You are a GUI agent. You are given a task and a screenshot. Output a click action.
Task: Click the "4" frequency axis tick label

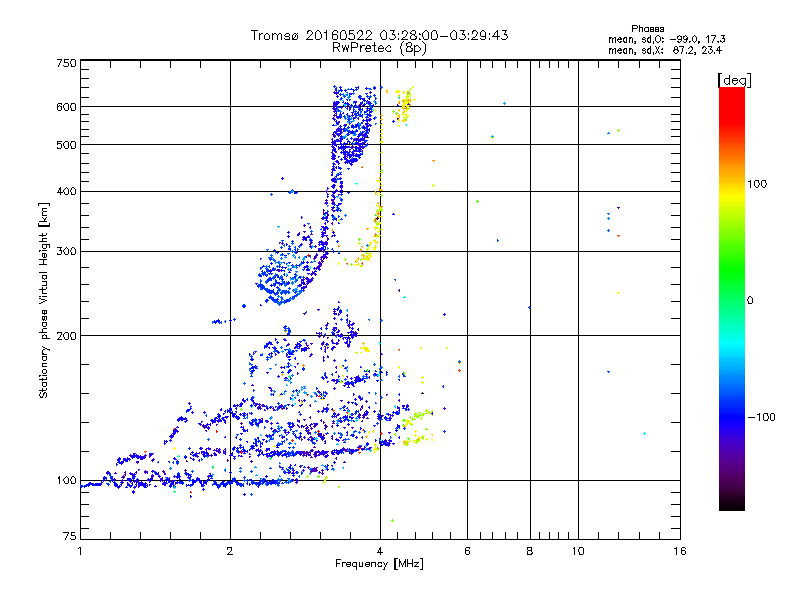(x=380, y=551)
